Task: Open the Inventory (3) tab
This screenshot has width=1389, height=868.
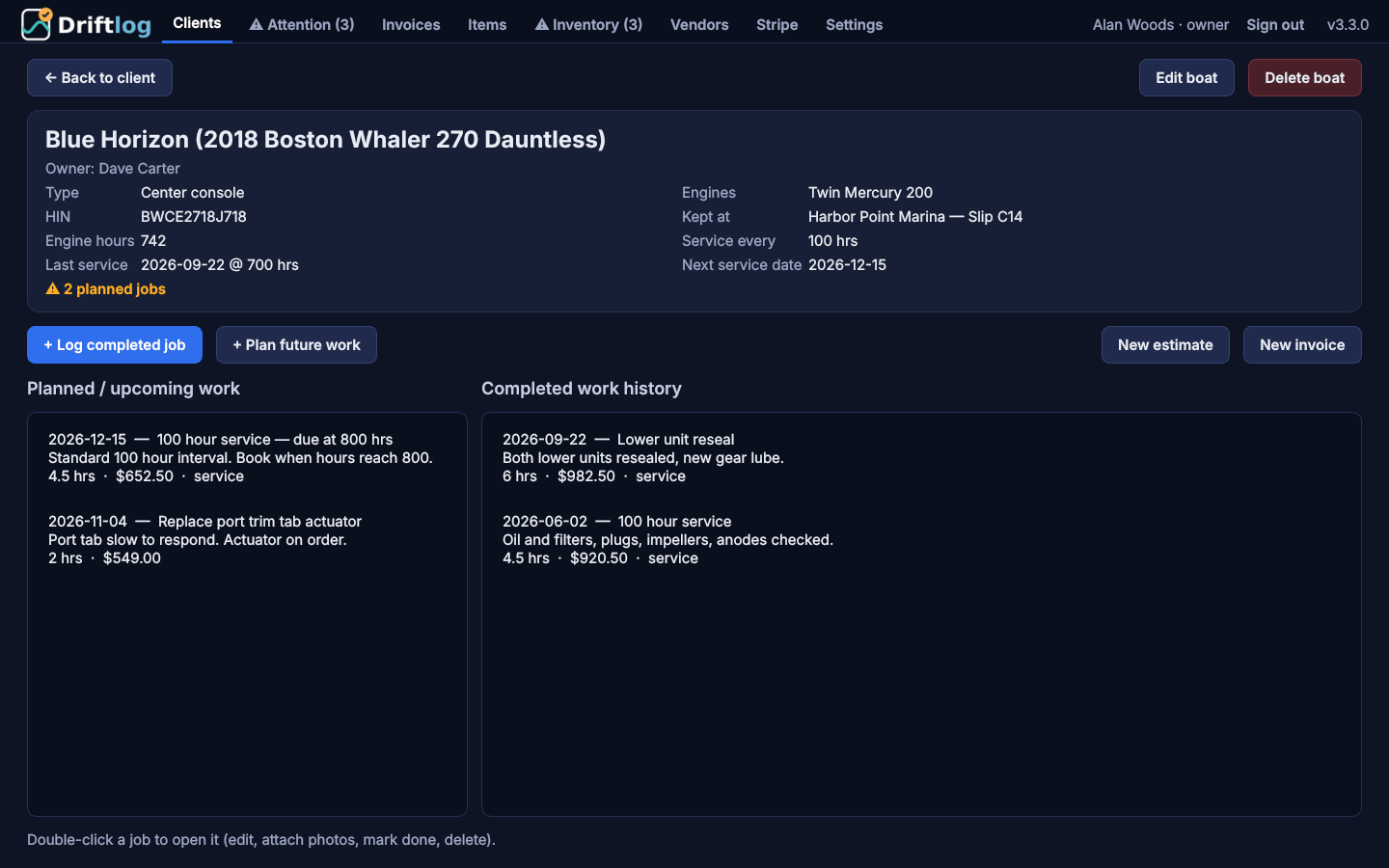Action: pos(588,24)
